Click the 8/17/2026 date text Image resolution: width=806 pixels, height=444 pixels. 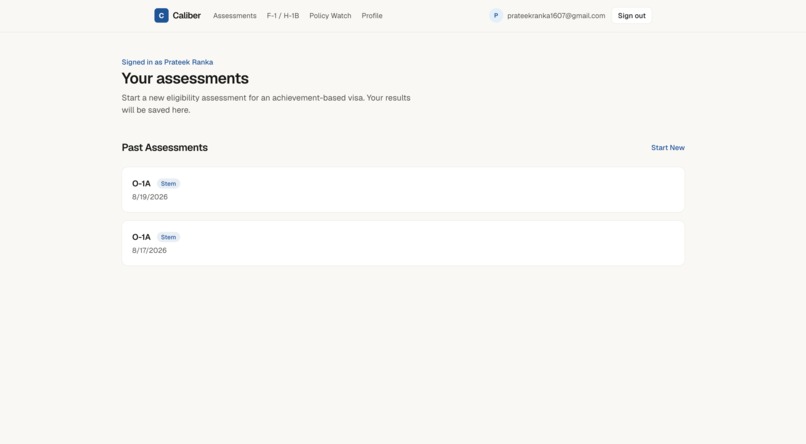click(149, 250)
